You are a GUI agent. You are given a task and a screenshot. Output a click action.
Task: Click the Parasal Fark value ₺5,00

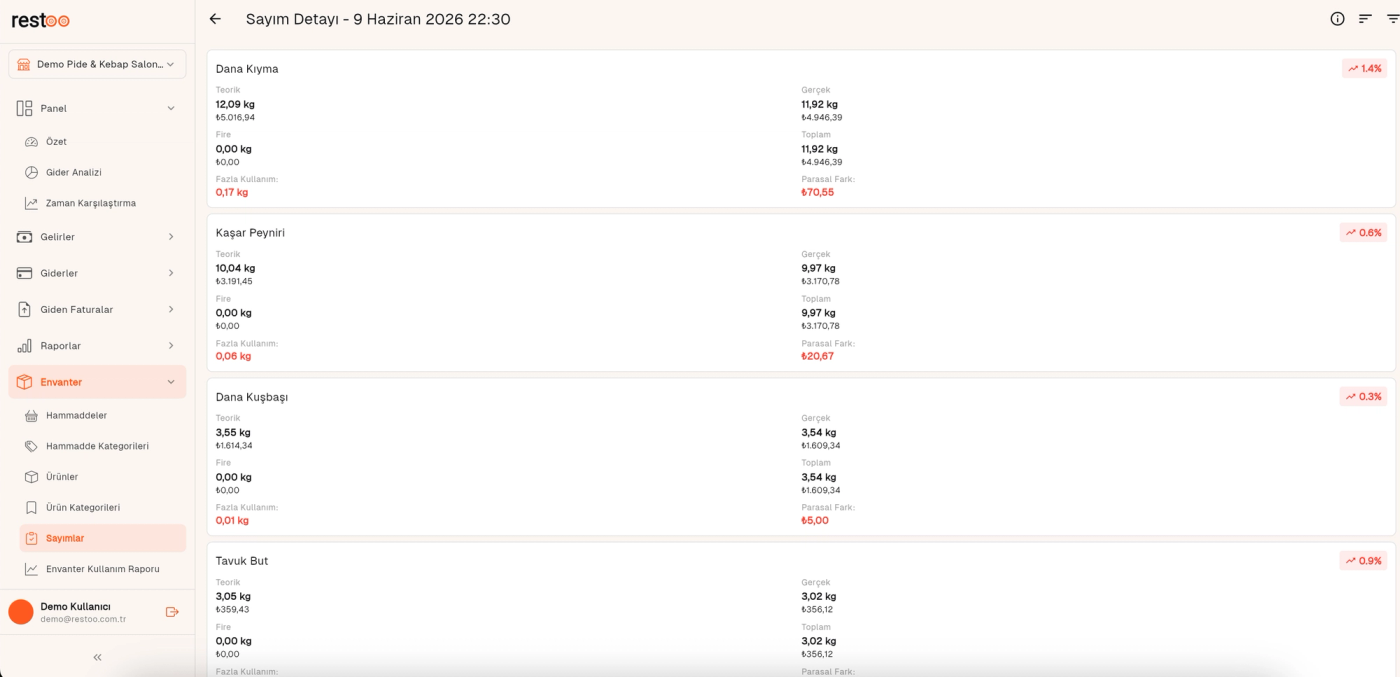tap(815, 520)
